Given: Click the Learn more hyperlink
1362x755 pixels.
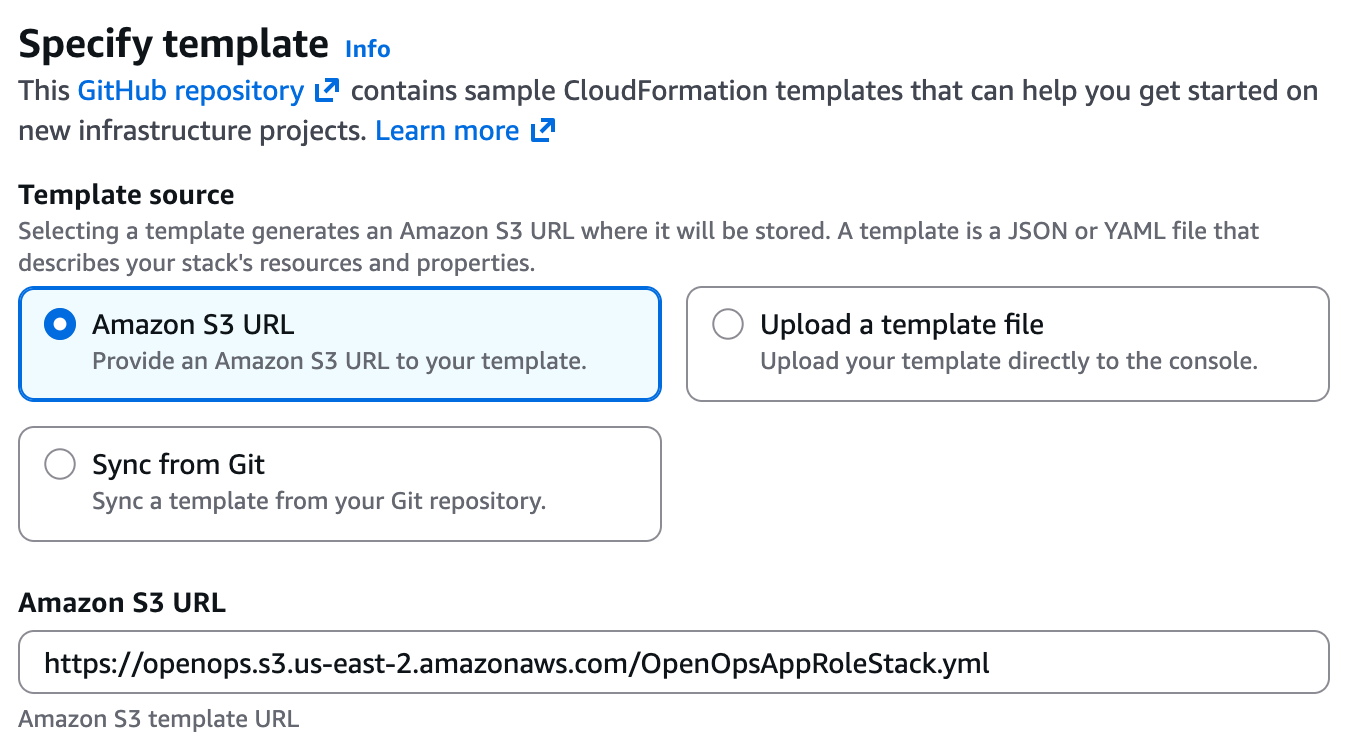Looking at the screenshot, I should [x=447, y=130].
